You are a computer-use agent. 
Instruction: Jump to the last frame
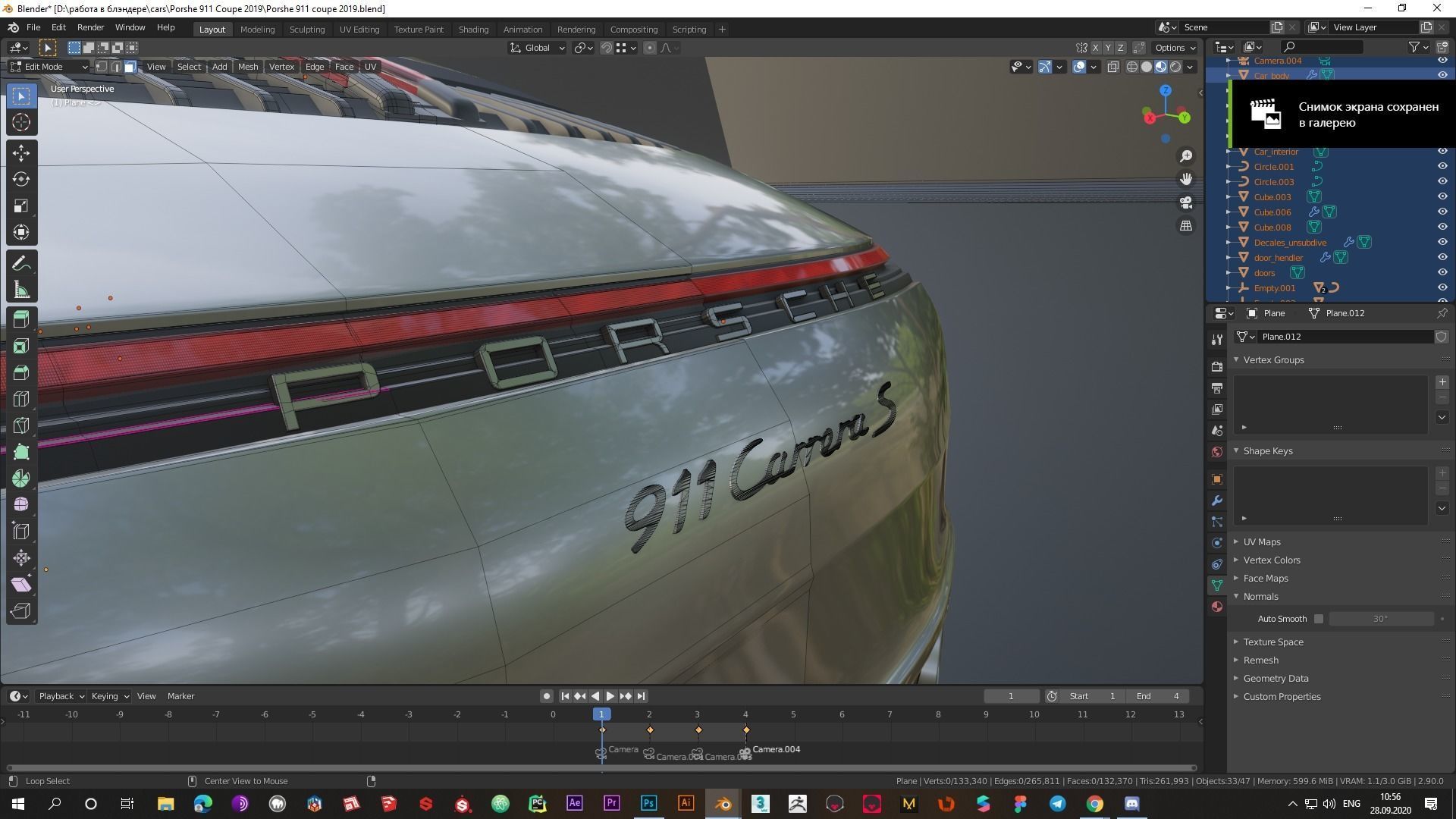pyautogui.click(x=641, y=696)
